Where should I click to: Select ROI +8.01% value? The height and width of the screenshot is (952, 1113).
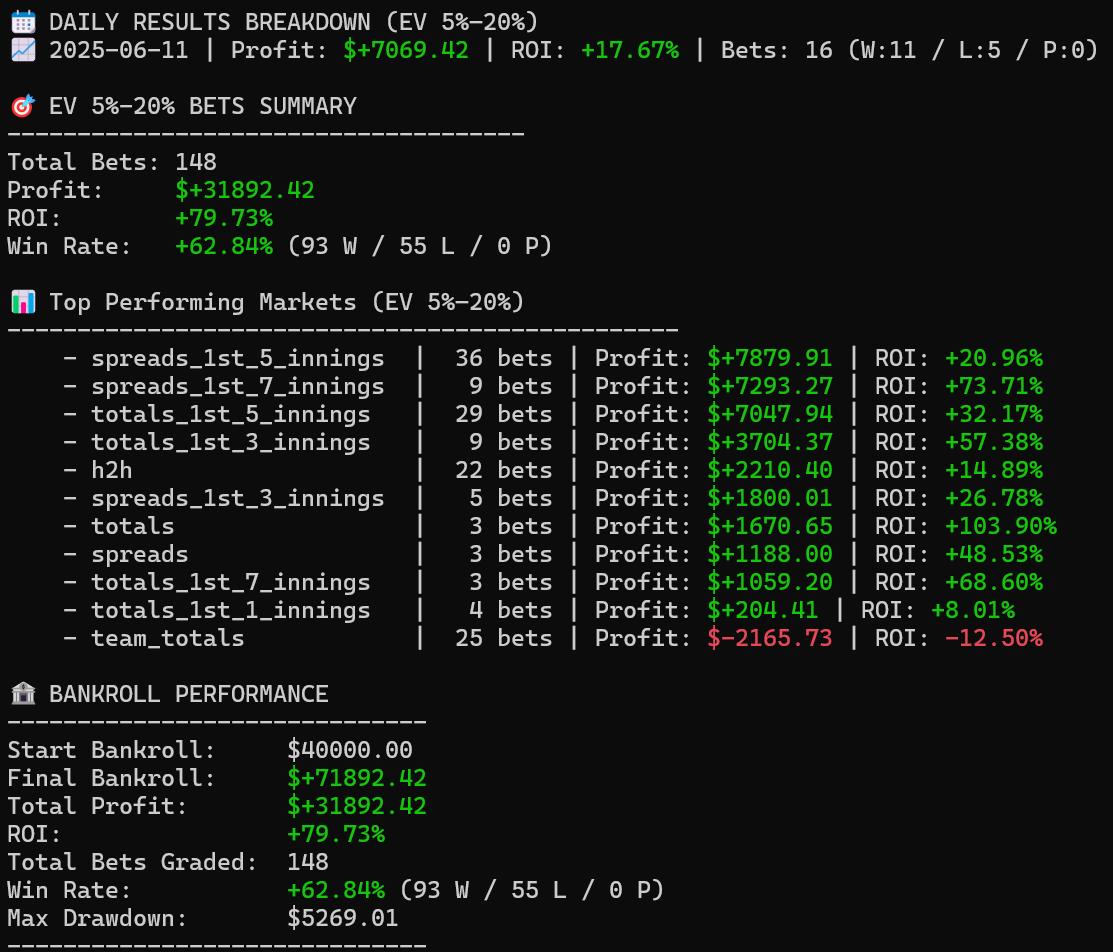click(x=973, y=611)
